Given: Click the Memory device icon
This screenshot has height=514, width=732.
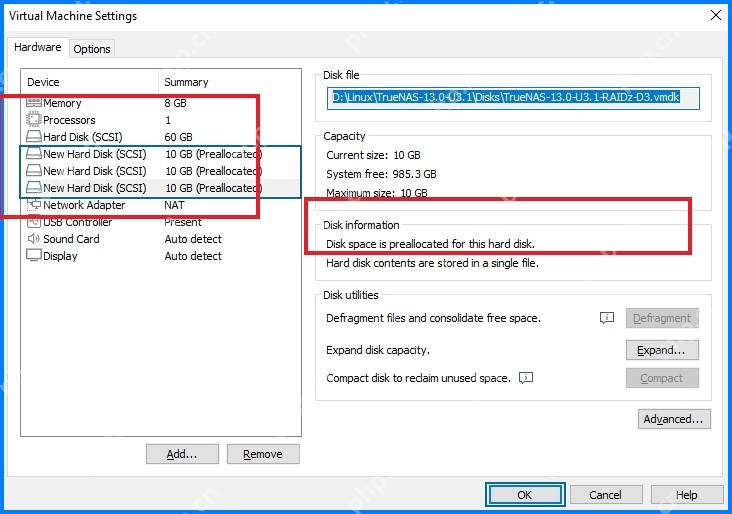Looking at the screenshot, I should point(34,103).
